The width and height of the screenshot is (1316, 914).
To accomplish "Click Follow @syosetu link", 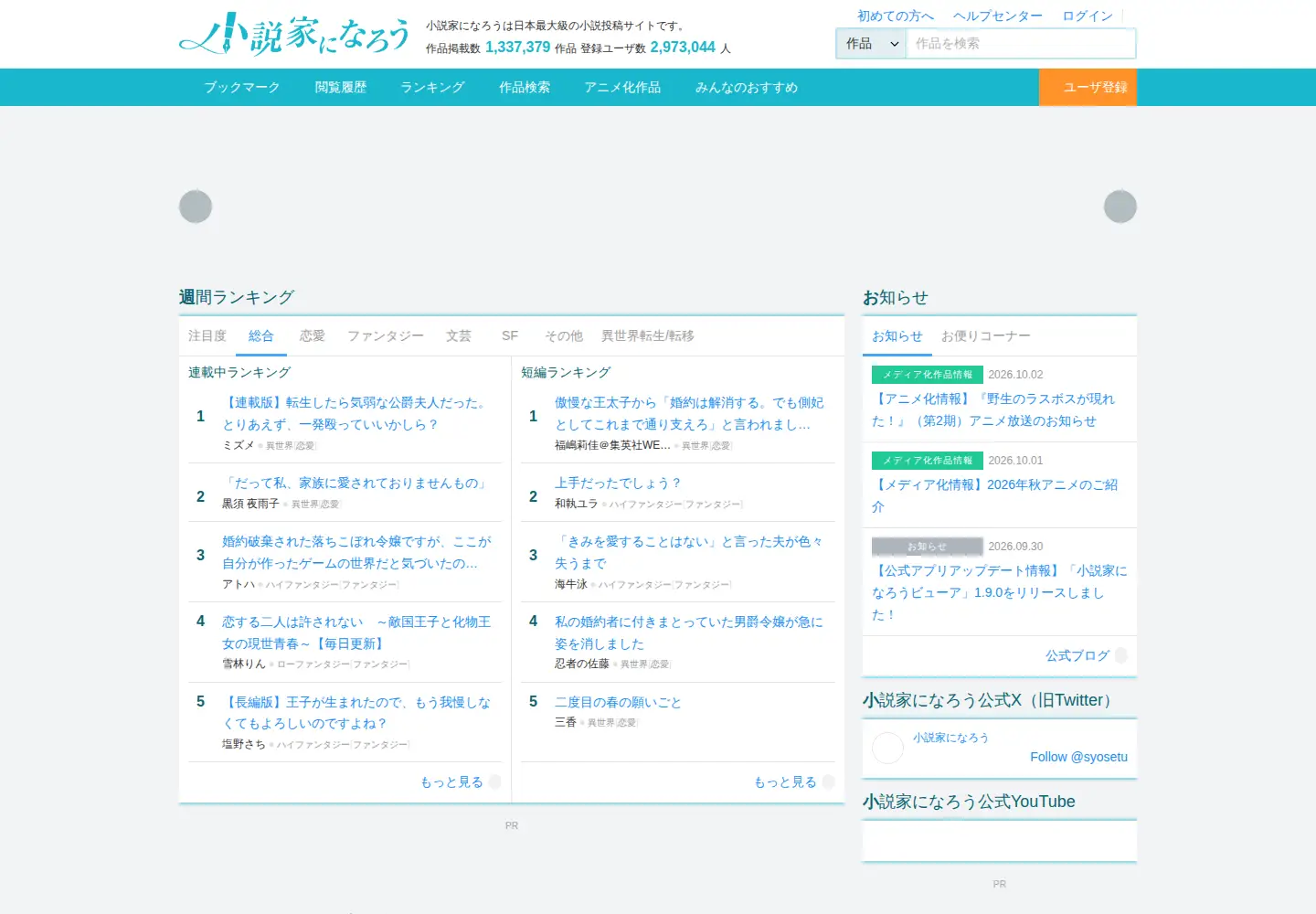I will pyautogui.click(x=1078, y=757).
